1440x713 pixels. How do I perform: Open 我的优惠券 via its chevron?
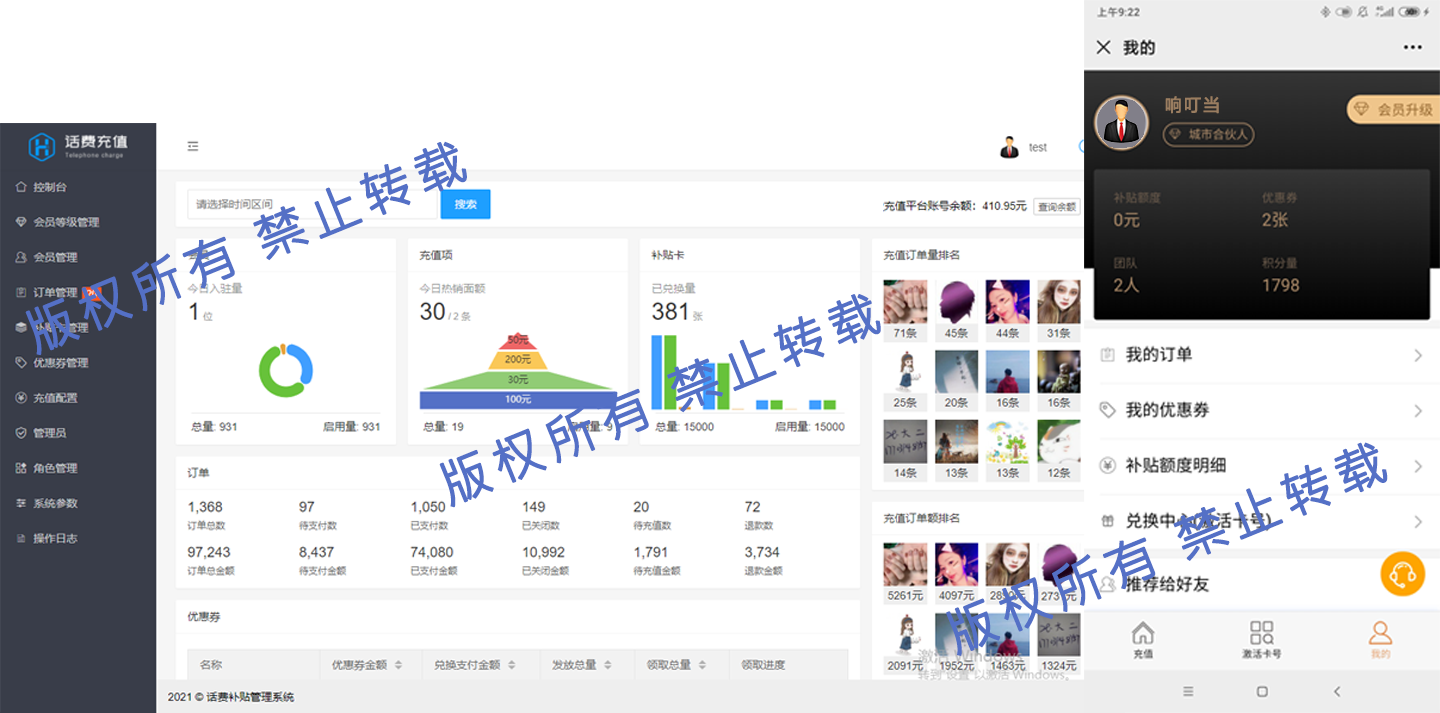[x=1418, y=410]
